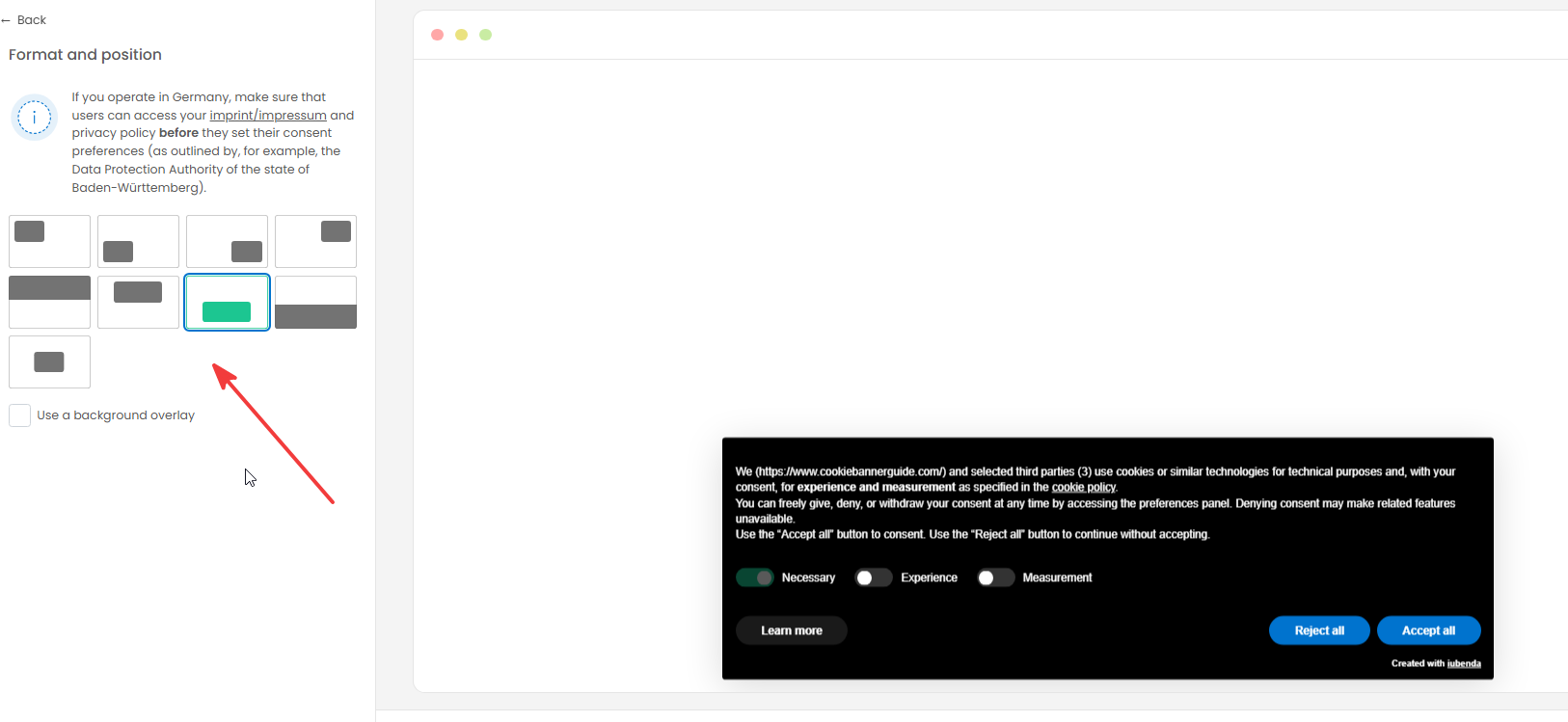Open the imprint/impressum link

[x=268, y=115]
